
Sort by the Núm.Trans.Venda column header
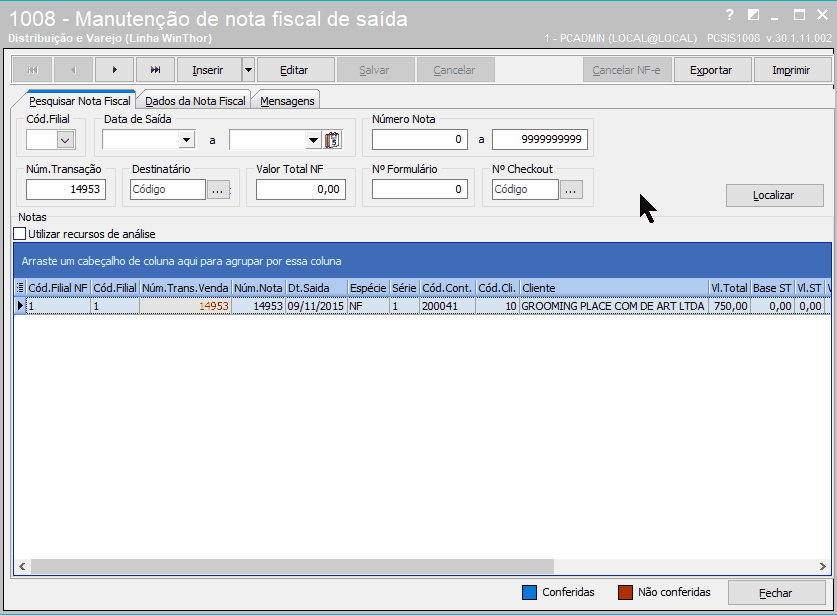pyautogui.click(x=185, y=288)
